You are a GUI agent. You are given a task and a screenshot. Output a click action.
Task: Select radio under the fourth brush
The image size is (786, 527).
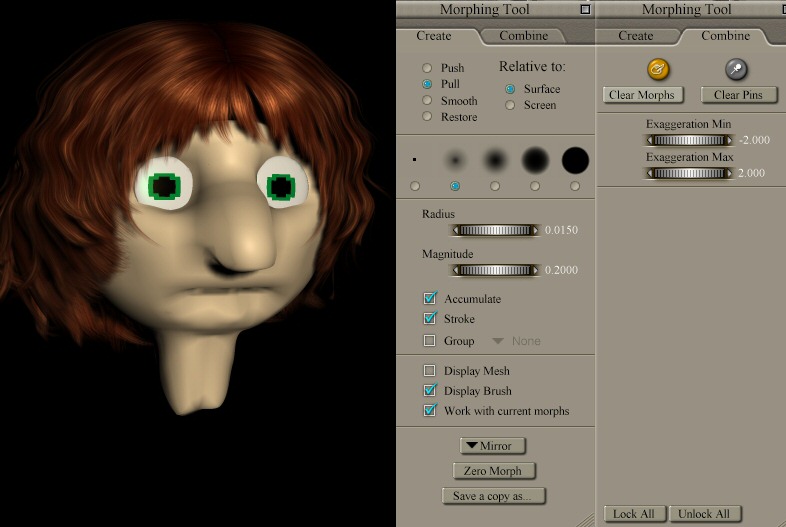[x=535, y=186]
